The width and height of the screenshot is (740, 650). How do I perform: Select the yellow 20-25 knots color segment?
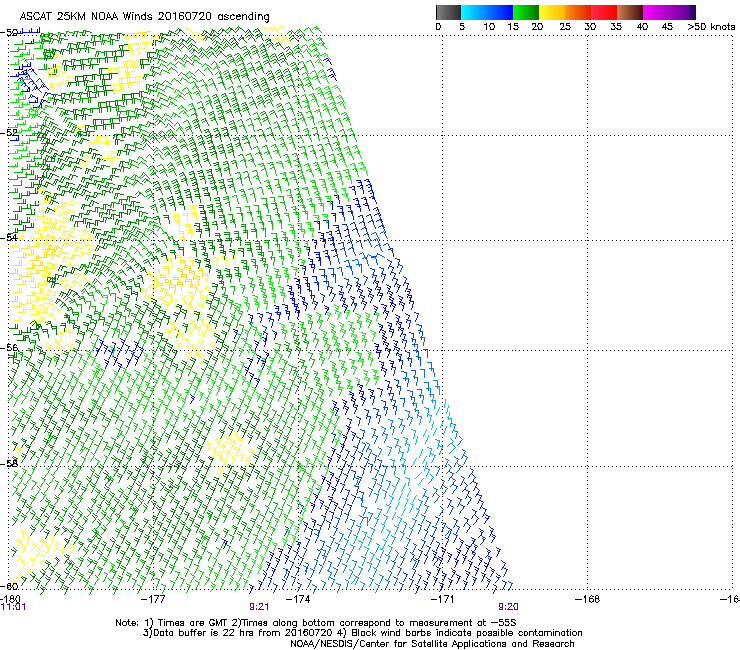(552, 12)
